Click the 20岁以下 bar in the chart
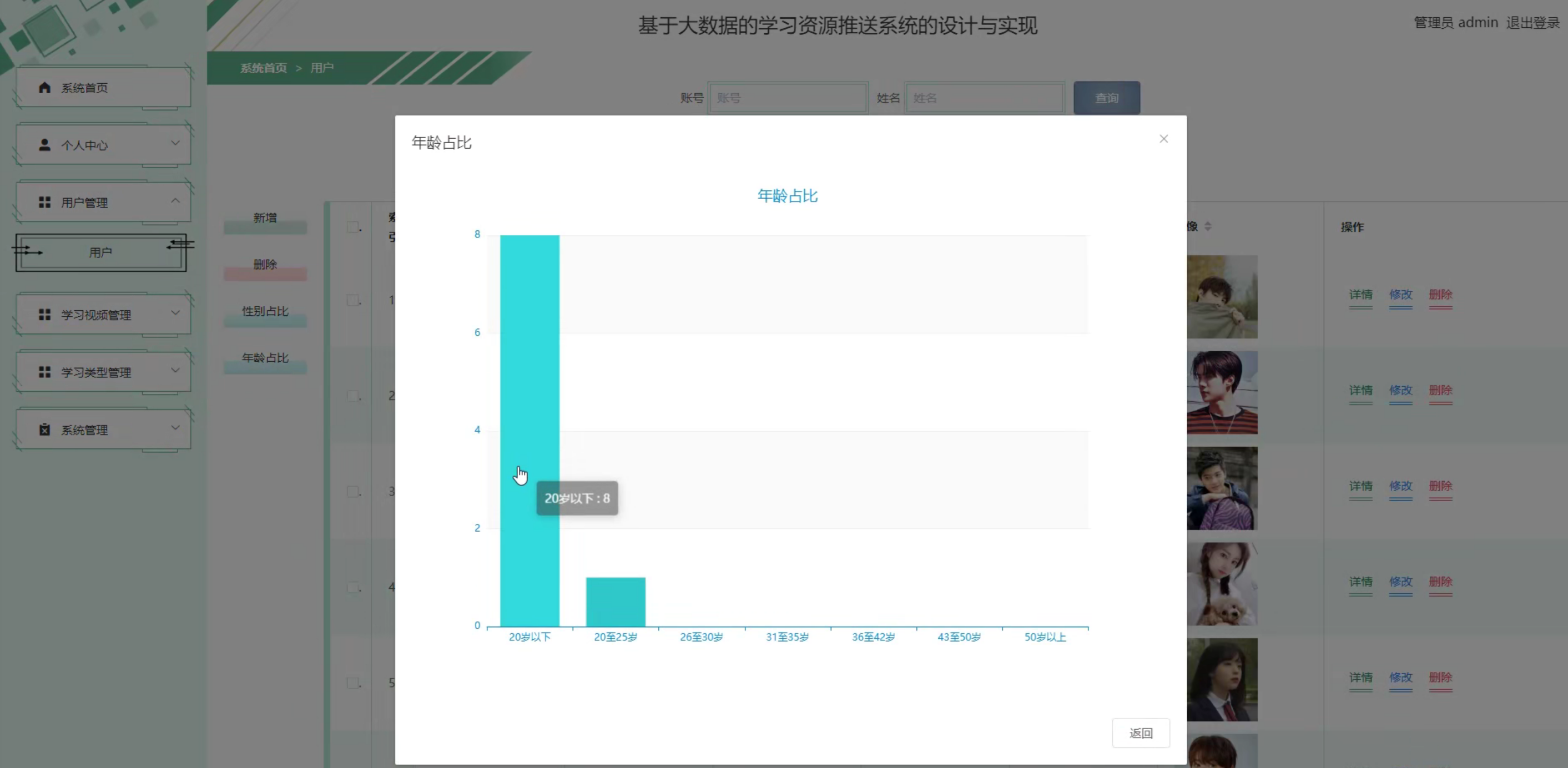This screenshot has height=768, width=1568. pyautogui.click(x=530, y=430)
